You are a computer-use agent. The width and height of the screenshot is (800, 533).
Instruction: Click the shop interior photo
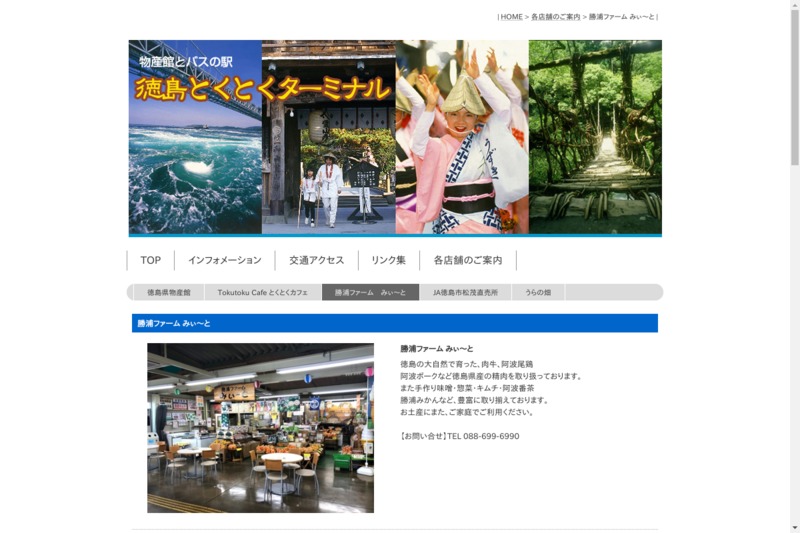(260, 428)
